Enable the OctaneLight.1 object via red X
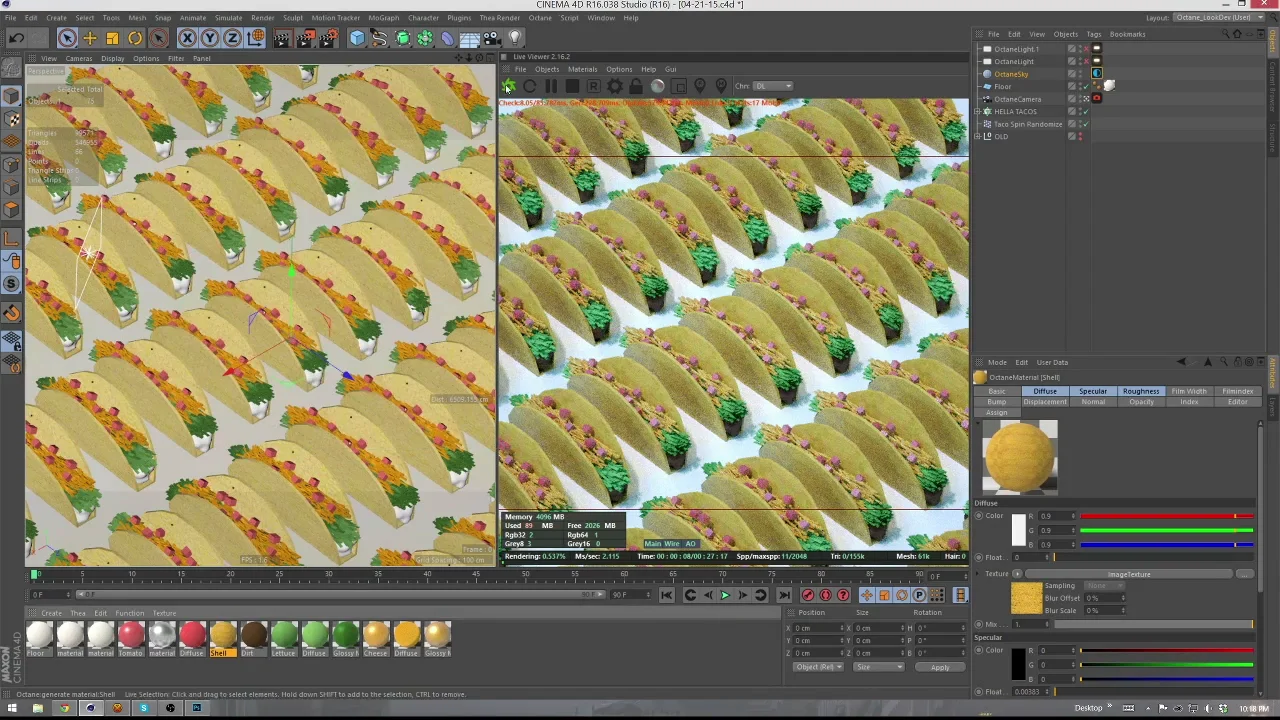This screenshot has width=1280, height=720. [1085, 49]
